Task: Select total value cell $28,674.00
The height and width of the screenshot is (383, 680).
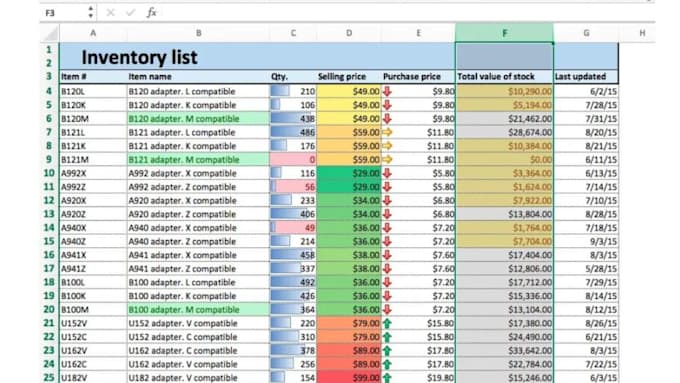Action: 504,132
